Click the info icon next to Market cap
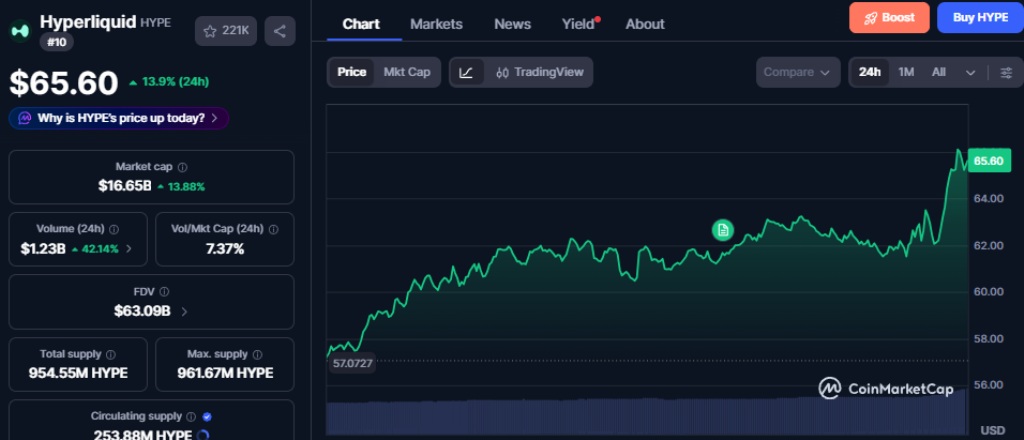Viewport: 1024px width, 440px height. (x=183, y=167)
